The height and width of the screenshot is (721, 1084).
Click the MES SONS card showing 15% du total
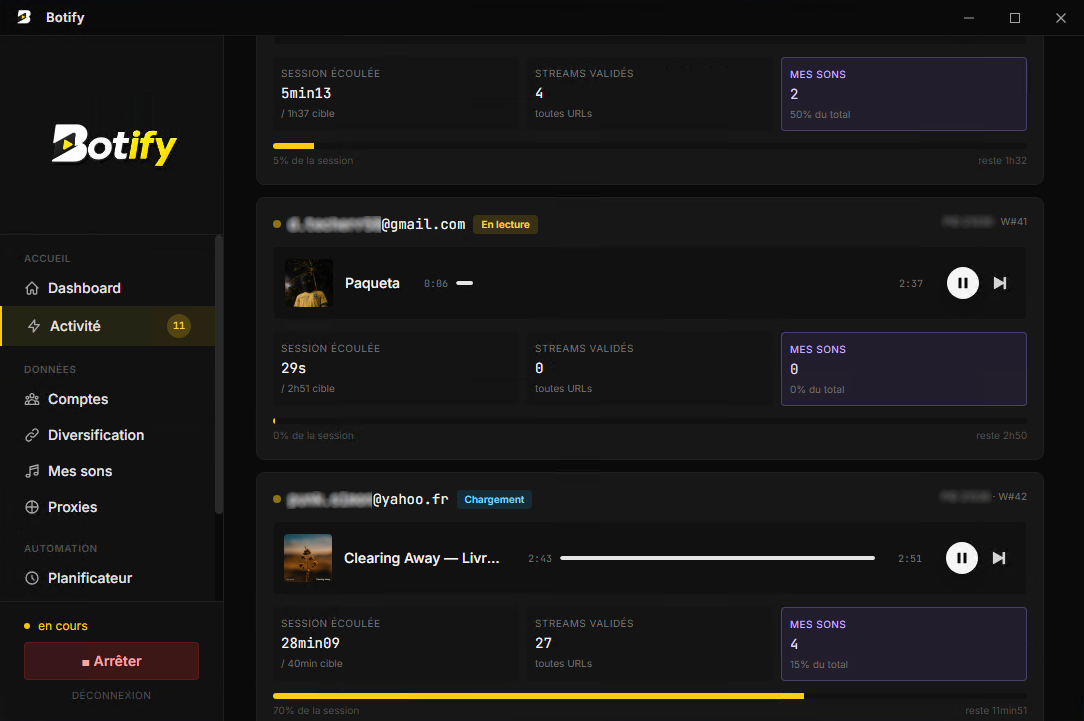[904, 644]
